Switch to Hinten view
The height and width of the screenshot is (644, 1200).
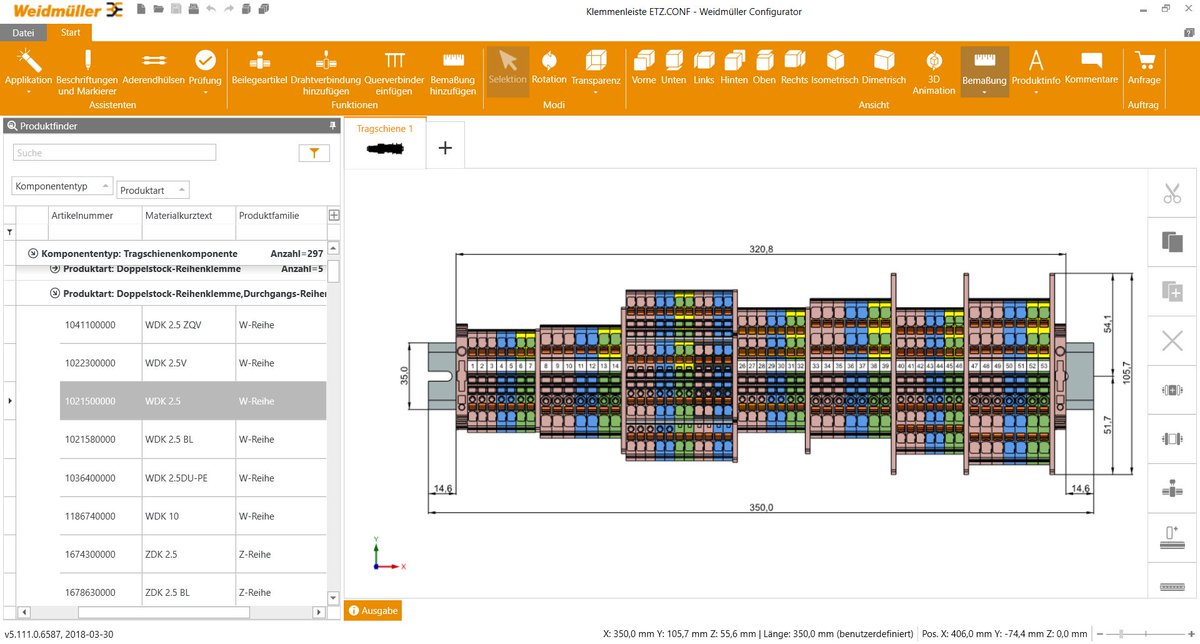coord(734,67)
